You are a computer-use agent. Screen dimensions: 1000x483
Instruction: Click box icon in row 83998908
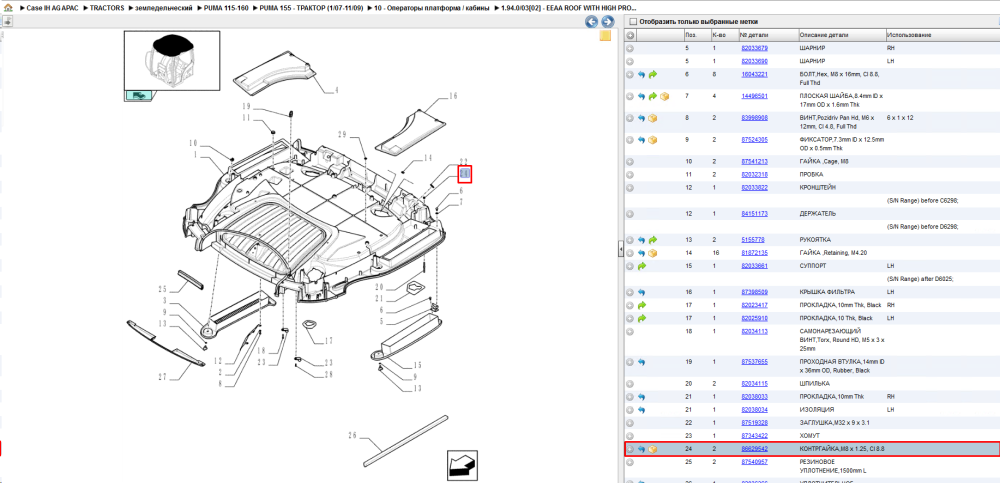click(652, 118)
